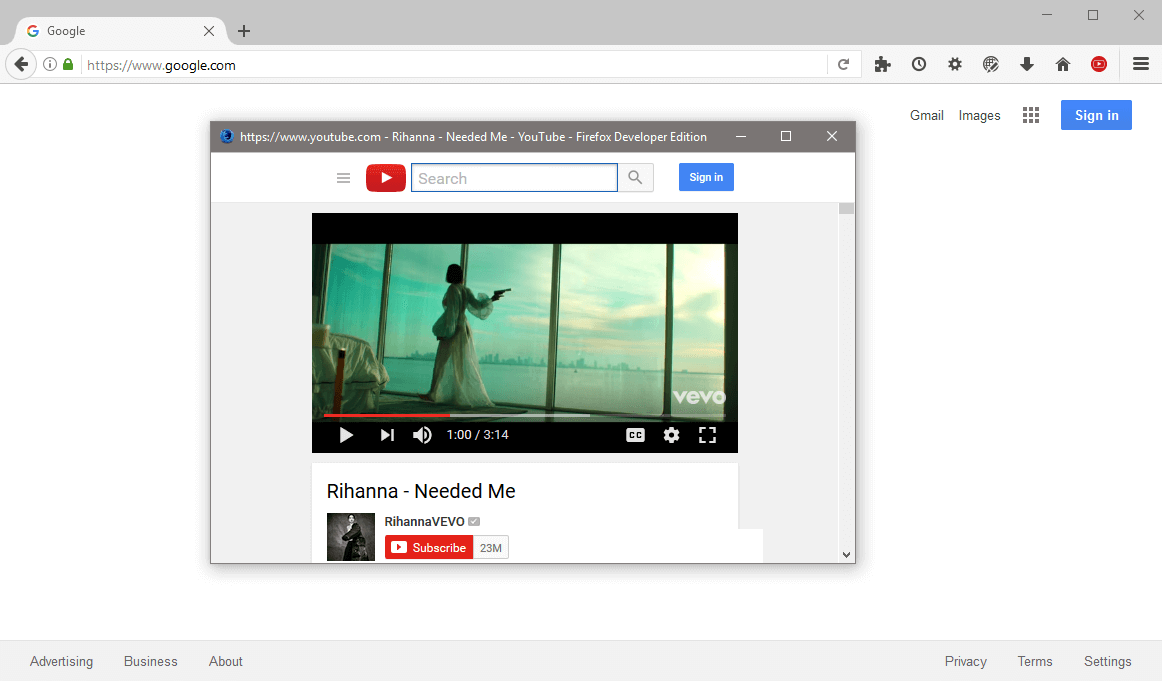Open the history clock icon
The width and height of the screenshot is (1162, 681).
pyautogui.click(x=919, y=64)
